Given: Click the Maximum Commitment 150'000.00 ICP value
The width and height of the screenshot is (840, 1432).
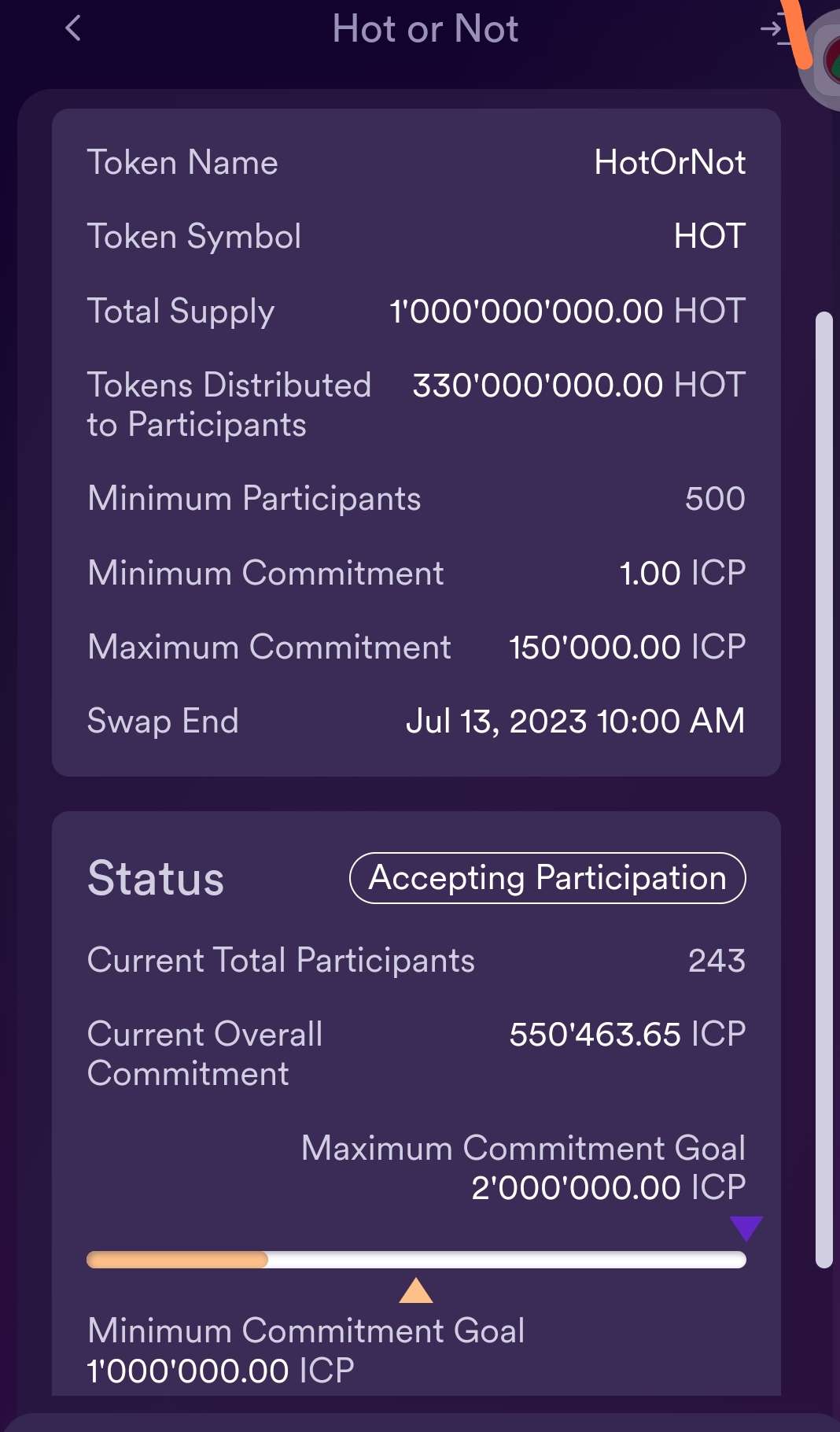Looking at the screenshot, I should click(x=627, y=648).
